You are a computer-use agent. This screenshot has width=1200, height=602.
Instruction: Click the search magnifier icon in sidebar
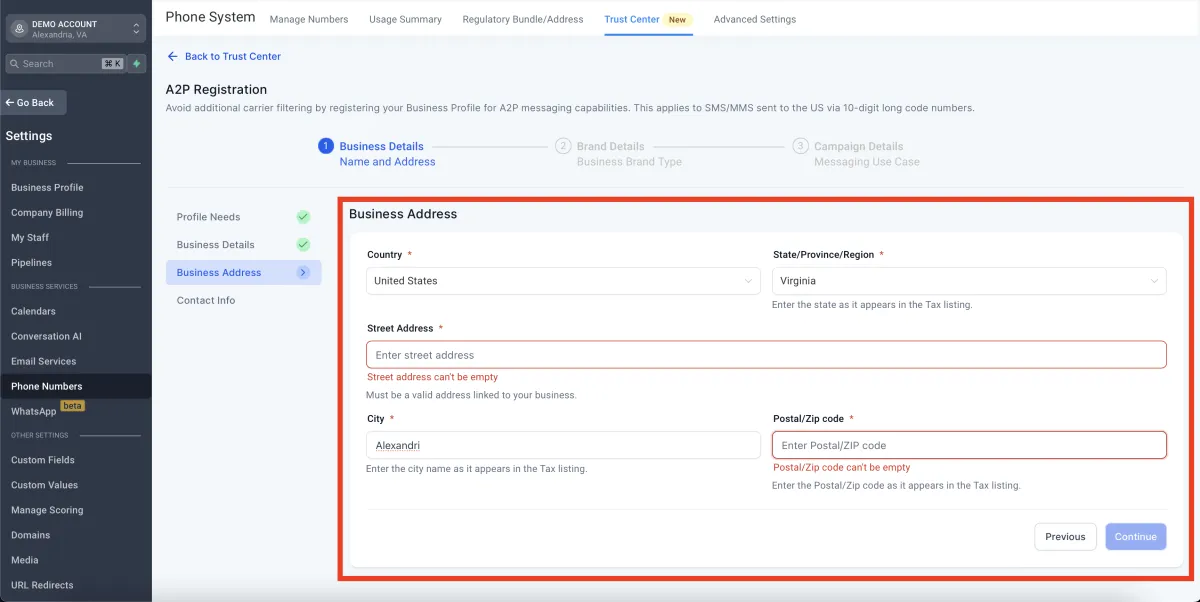[x=14, y=64]
